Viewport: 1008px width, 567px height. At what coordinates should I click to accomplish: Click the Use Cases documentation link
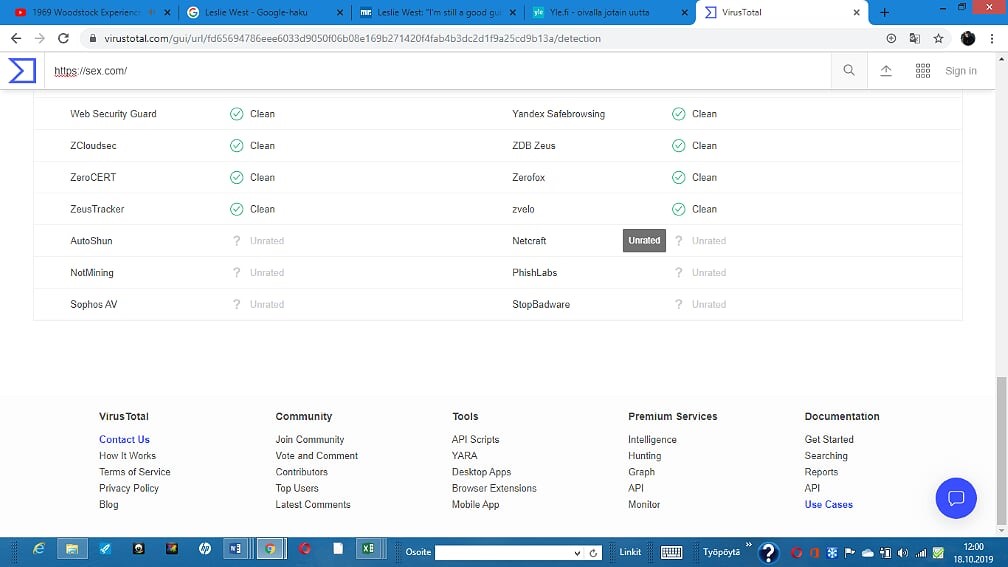(x=828, y=504)
